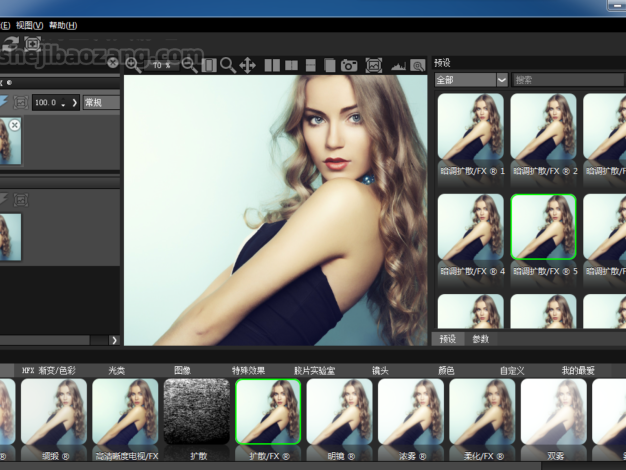Switch to the 参数 tab
This screenshot has width=626, height=470.
[x=481, y=339]
